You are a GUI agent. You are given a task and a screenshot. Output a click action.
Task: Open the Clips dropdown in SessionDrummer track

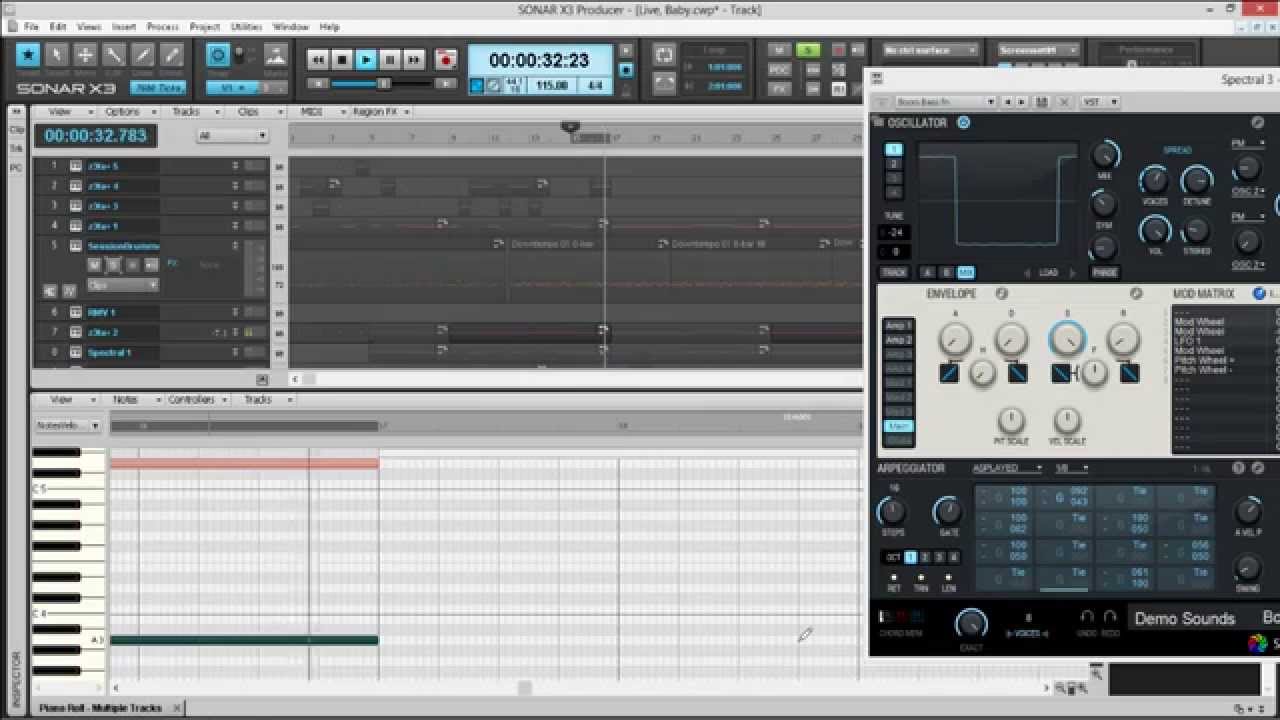coord(123,285)
